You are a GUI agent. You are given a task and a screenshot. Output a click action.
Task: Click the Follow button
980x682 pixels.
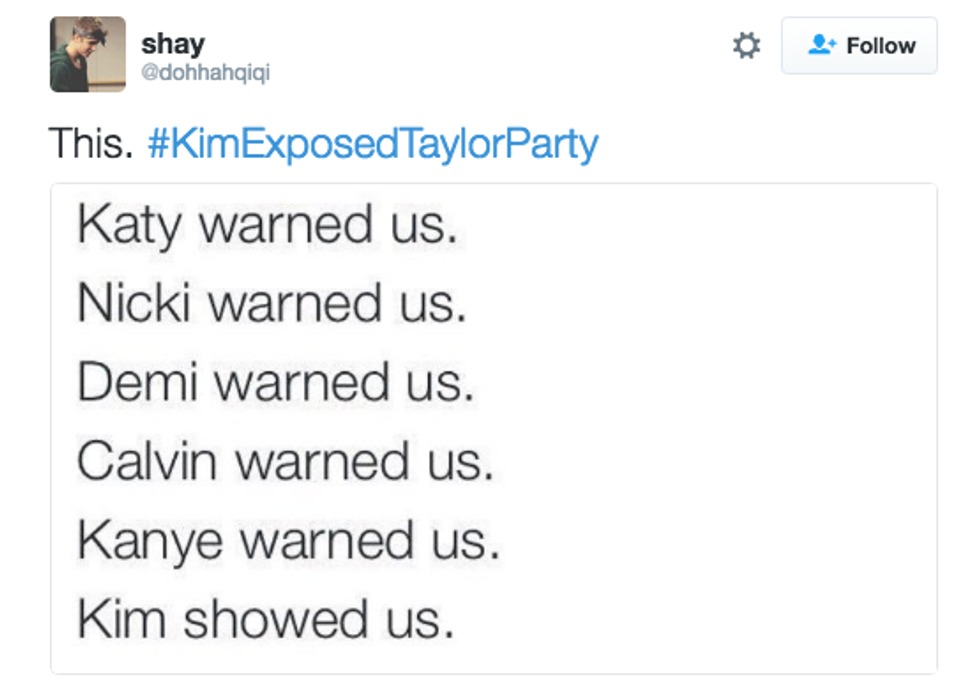pyautogui.click(x=859, y=46)
